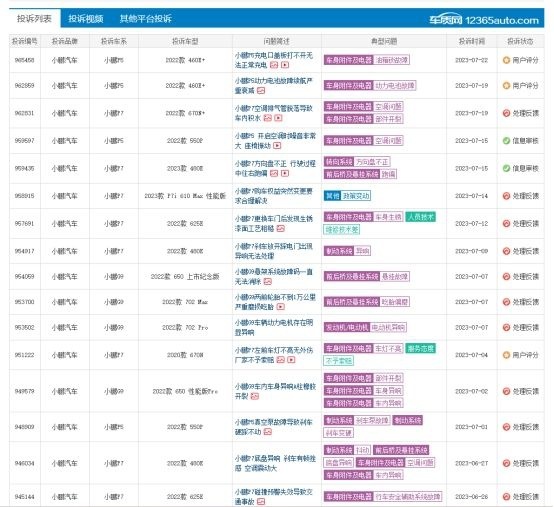Click the 投诉时间 column header
Viewport: 554px width, 507px height.
pos(472,41)
